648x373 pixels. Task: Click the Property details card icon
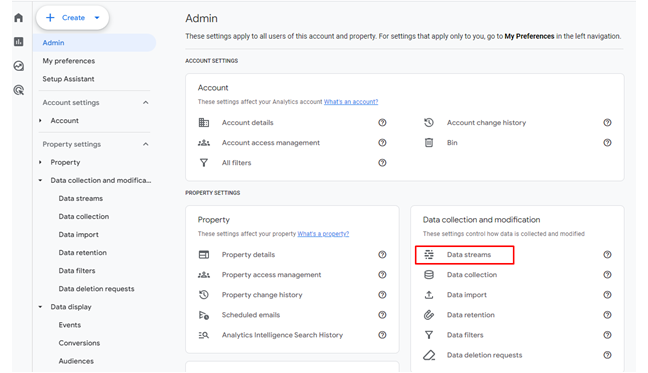pos(204,255)
